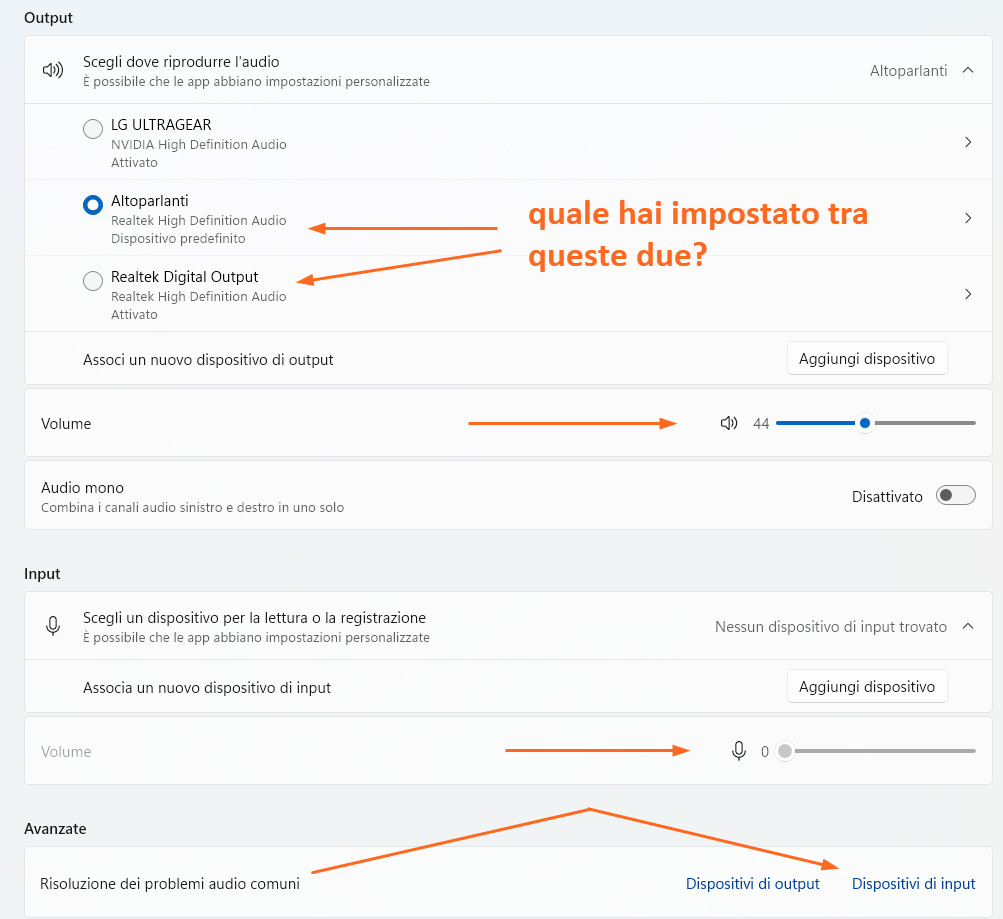Click the input volume slider track
Viewport: 1003px width, 919px height.
(x=880, y=751)
